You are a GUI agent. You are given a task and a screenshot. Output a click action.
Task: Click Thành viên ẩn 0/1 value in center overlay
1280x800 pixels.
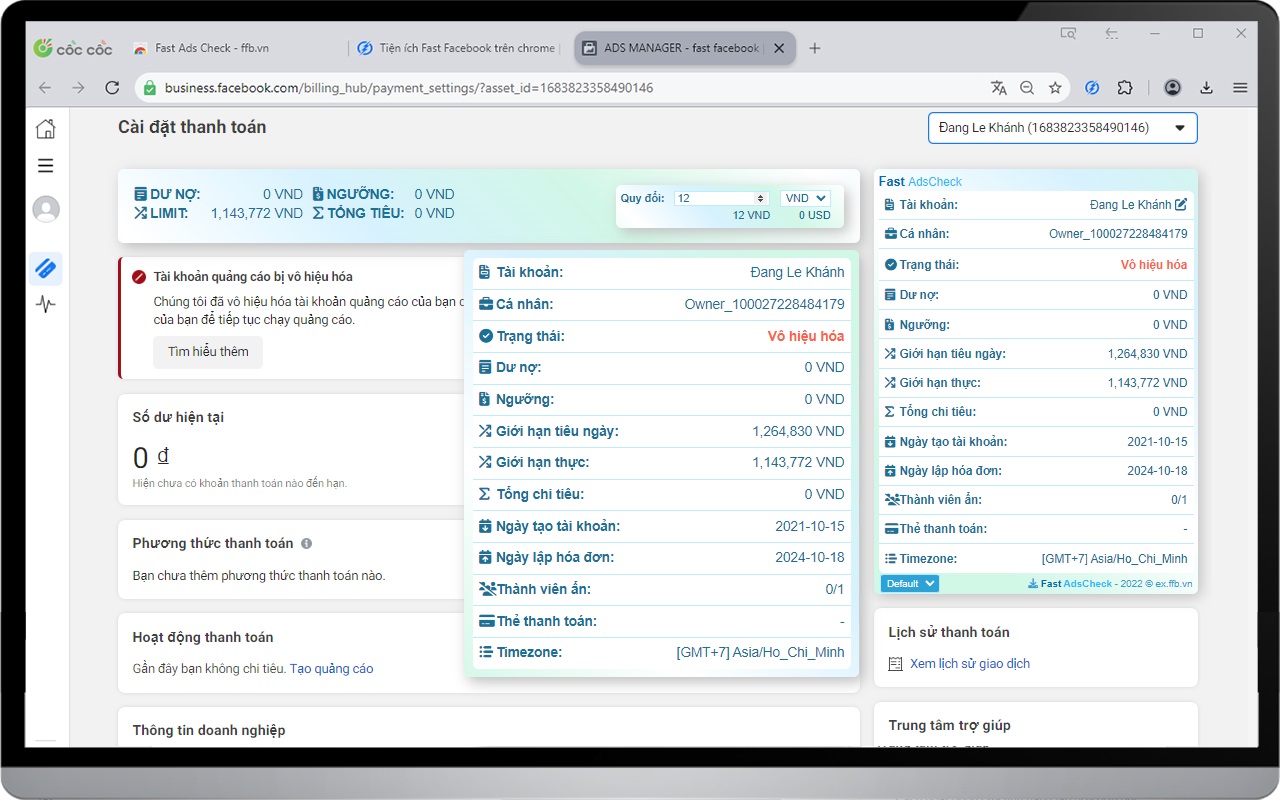pos(835,589)
